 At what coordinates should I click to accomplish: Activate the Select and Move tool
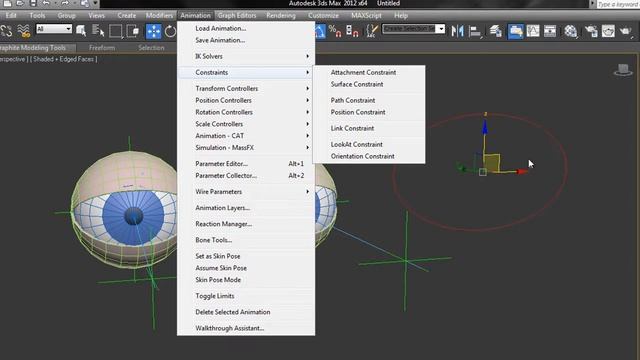(x=153, y=31)
